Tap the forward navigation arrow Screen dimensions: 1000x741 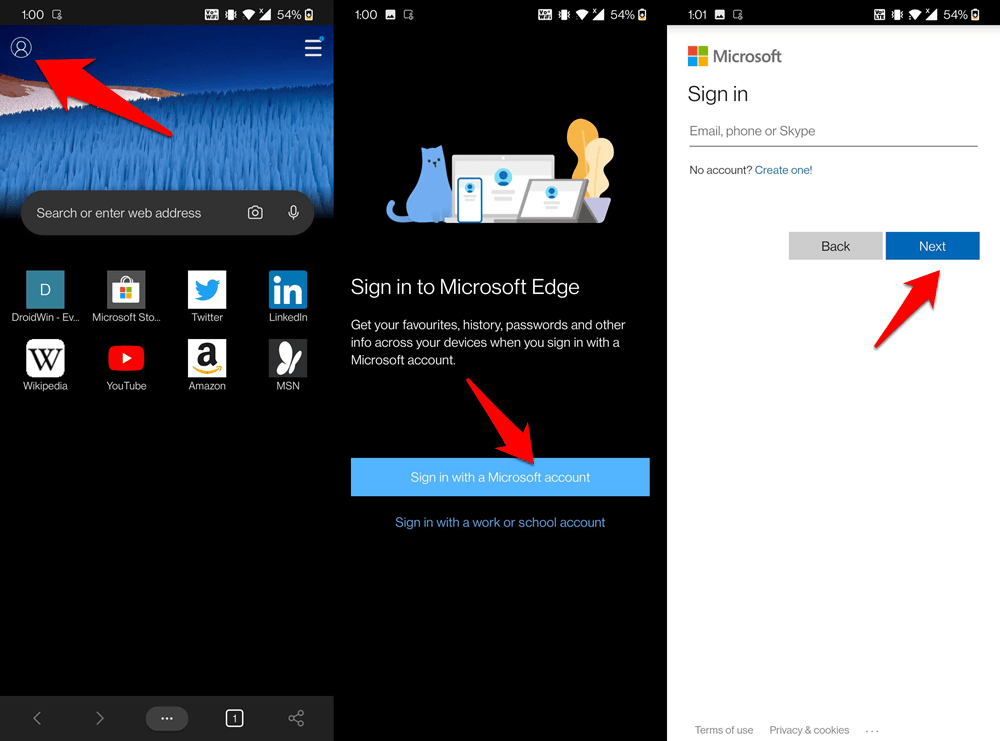click(99, 718)
